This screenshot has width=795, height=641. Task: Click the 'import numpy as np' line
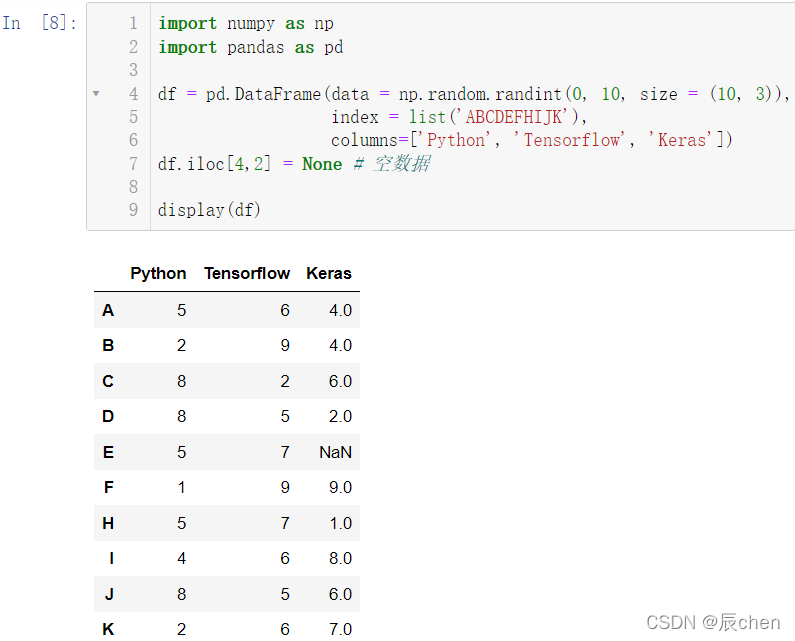pos(246,23)
